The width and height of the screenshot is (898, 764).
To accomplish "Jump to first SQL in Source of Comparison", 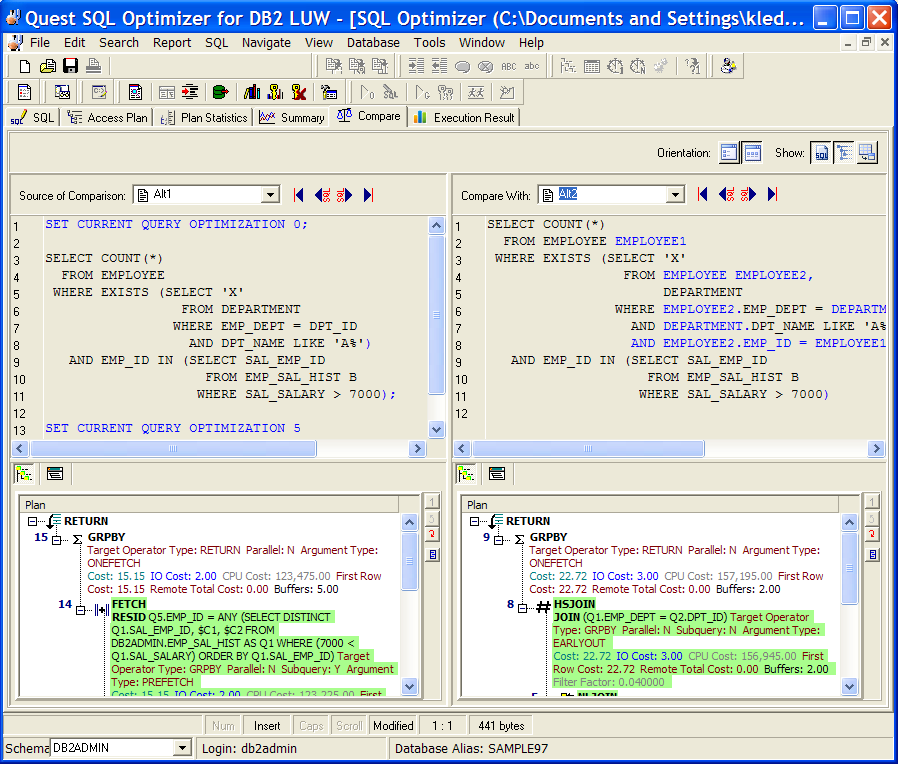I will [x=298, y=195].
